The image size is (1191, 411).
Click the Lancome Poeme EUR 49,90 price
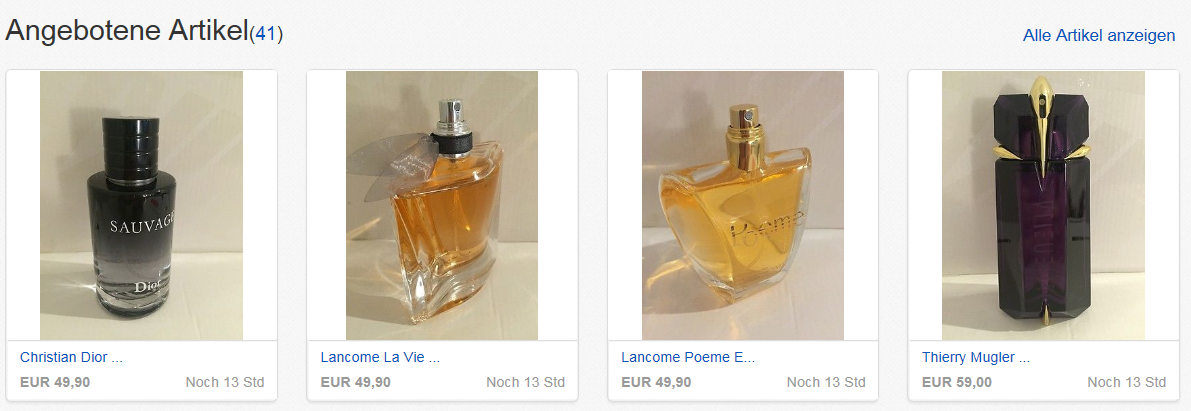tap(656, 382)
